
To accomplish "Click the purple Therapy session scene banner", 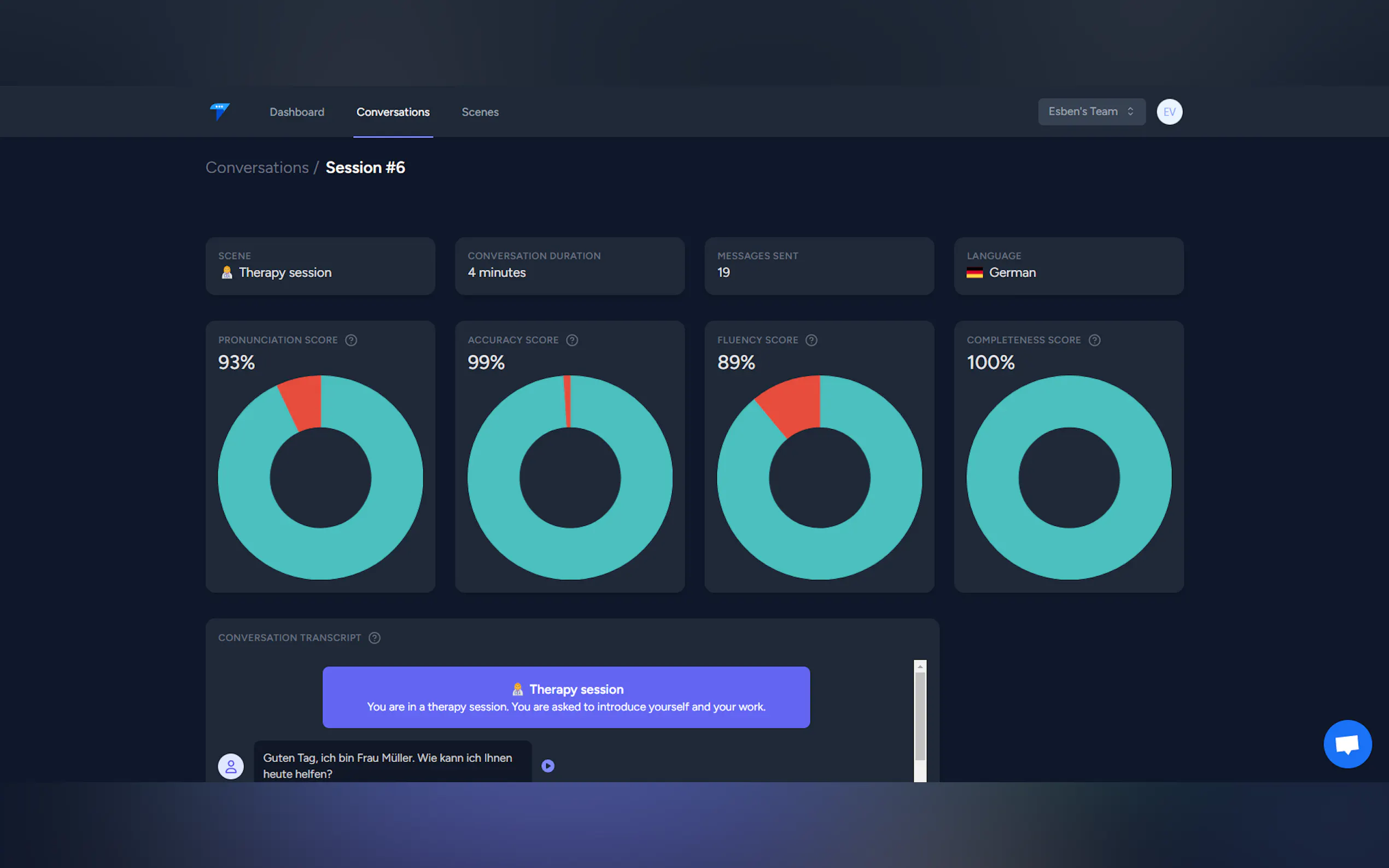I will click(566, 697).
